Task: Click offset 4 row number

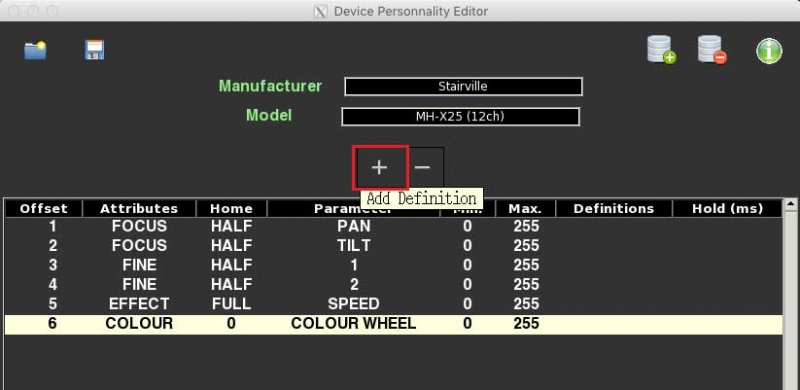Action: click(x=53, y=284)
